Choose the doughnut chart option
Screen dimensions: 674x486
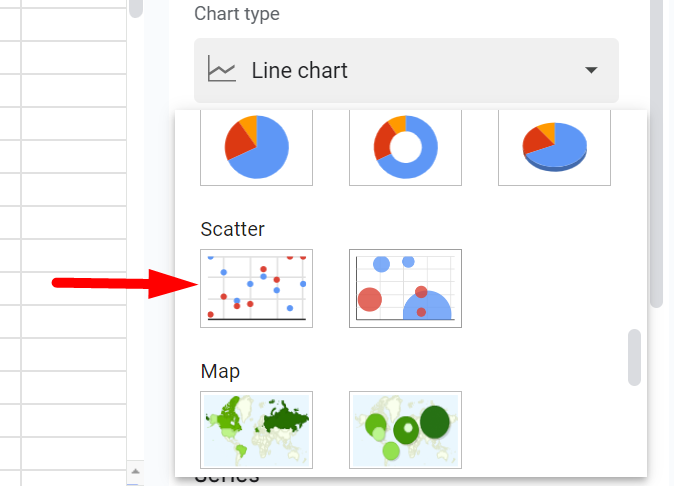pyautogui.click(x=405, y=147)
